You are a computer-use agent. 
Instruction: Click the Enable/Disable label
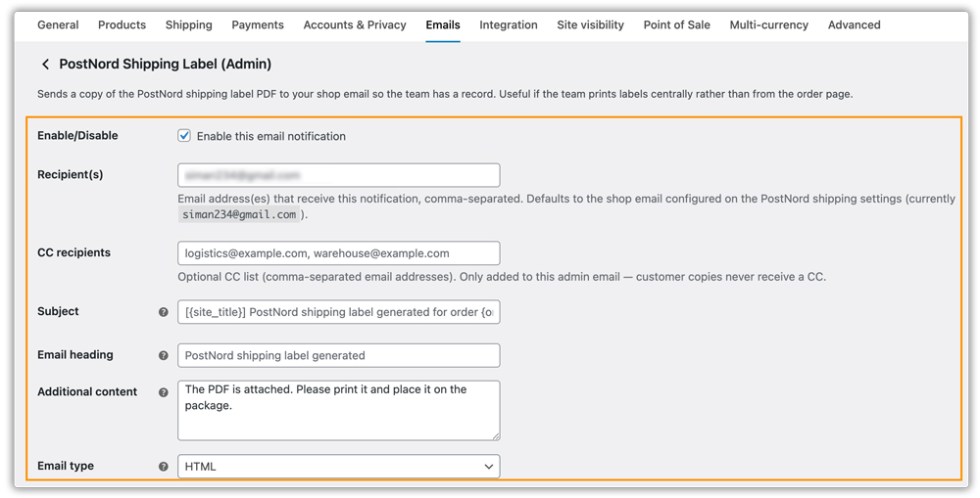pyautogui.click(x=78, y=136)
